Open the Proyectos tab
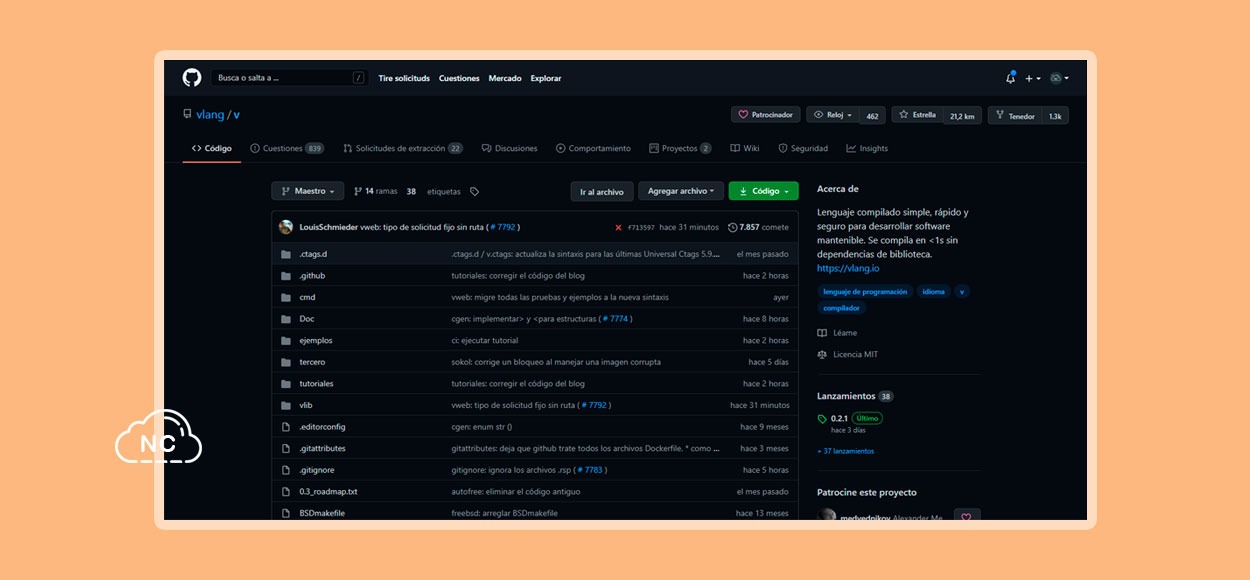The image size is (1250, 580). pyautogui.click(x=680, y=148)
